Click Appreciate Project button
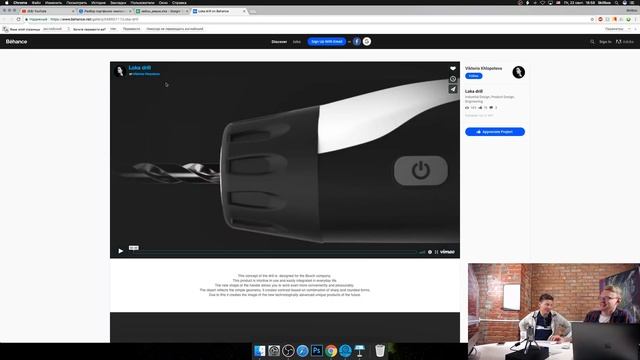Screen dimensions: 640x360 (495, 132)
